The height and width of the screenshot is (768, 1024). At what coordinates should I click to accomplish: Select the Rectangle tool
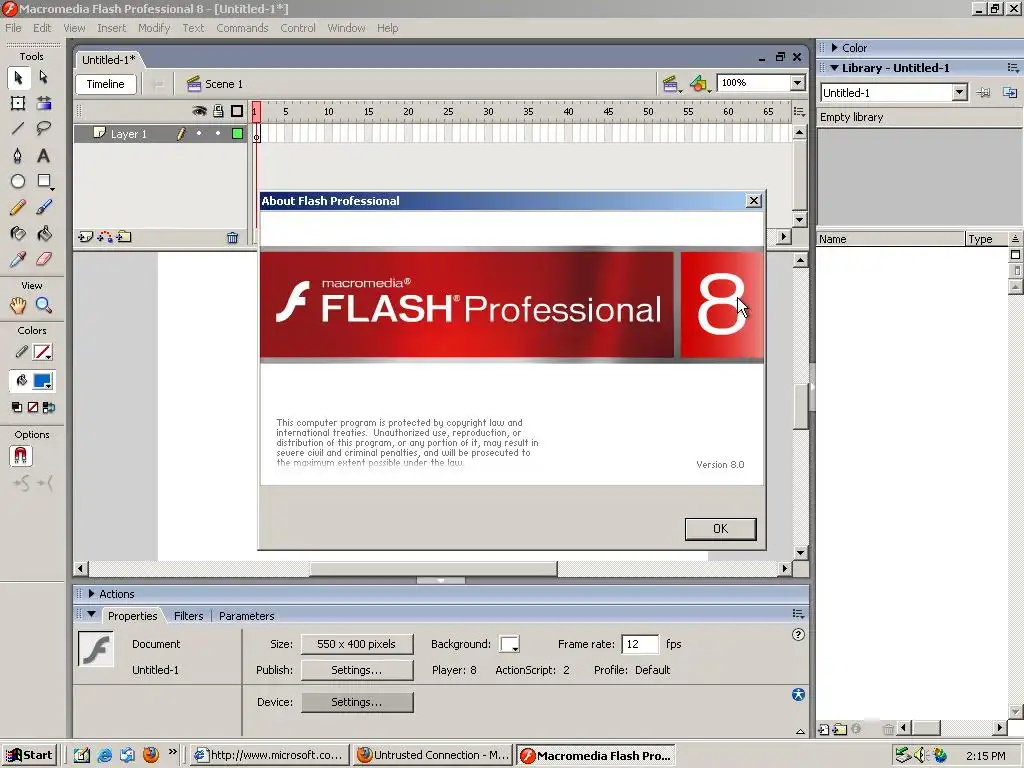point(44,182)
